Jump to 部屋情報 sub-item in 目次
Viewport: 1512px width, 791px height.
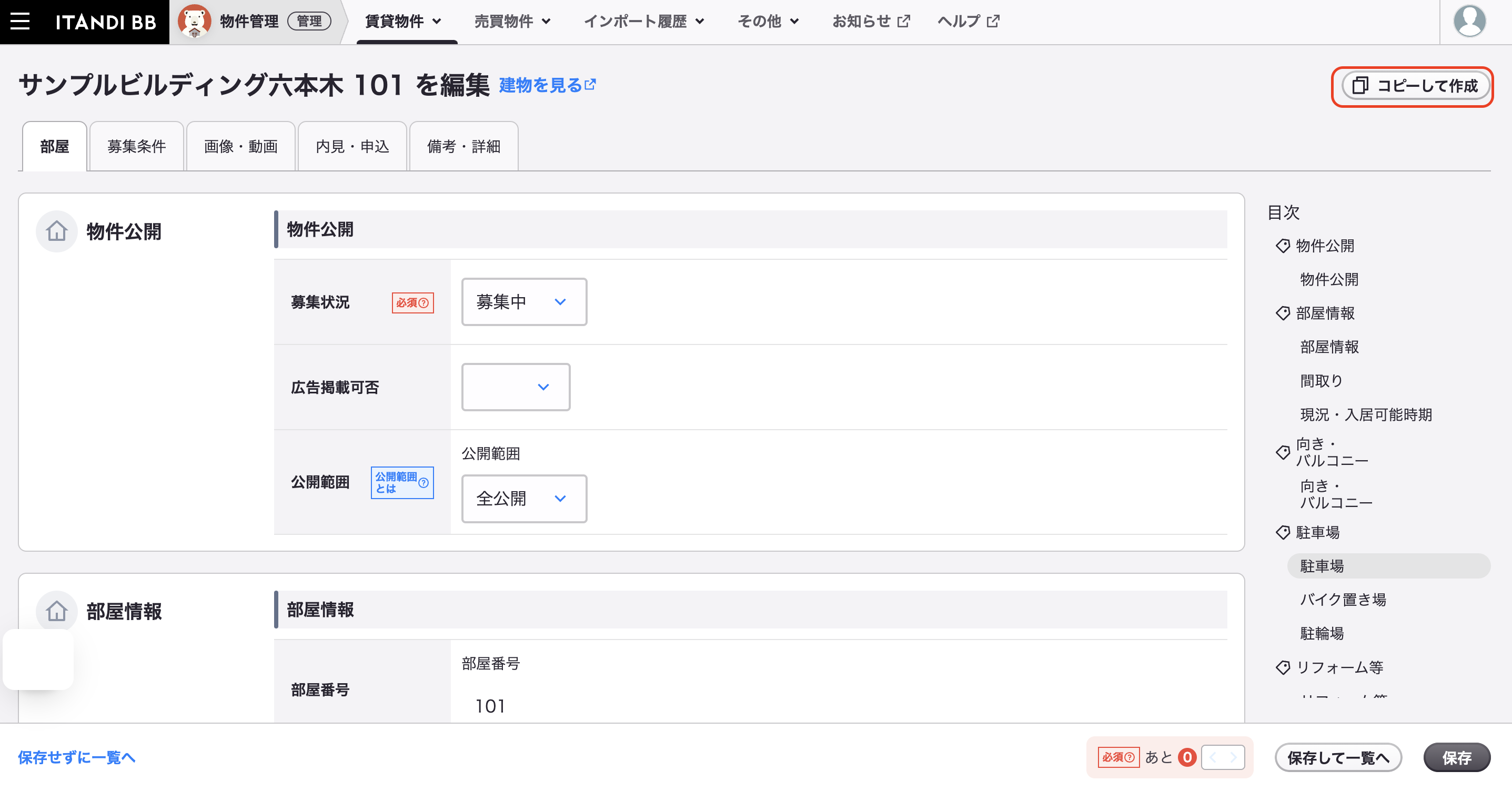point(1329,347)
